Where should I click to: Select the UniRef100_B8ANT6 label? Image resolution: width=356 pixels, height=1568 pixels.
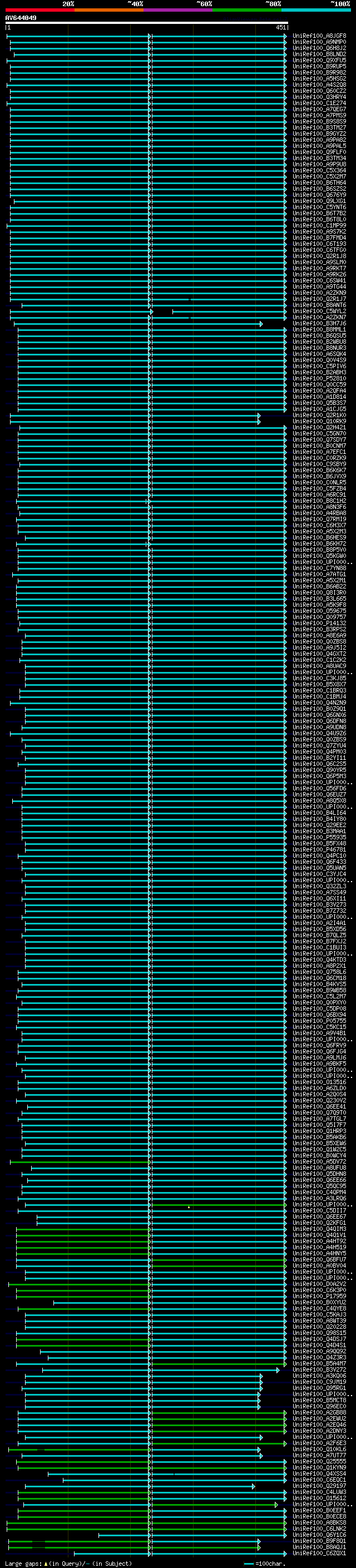pyautogui.click(x=319, y=305)
